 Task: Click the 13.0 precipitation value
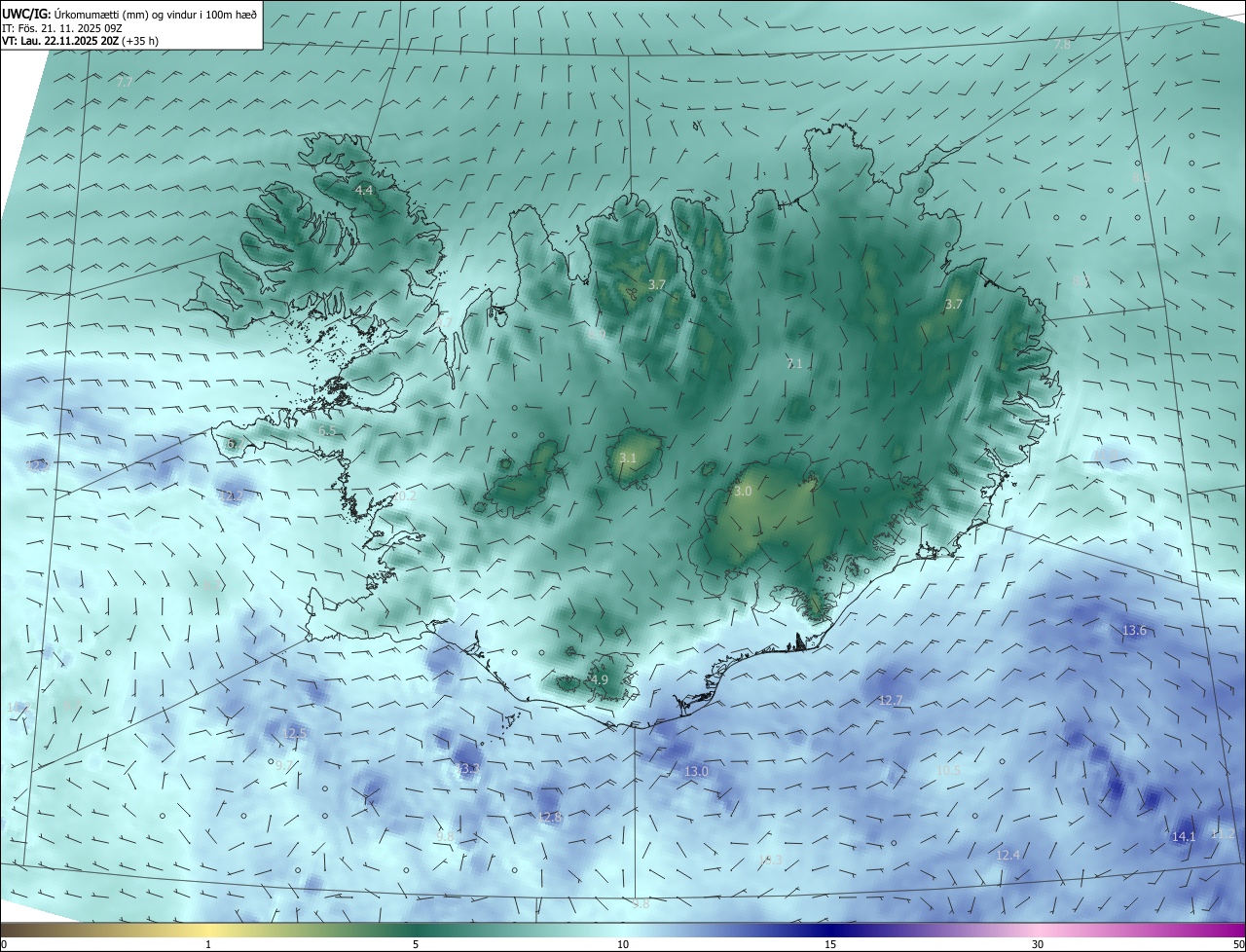(696, 772)
